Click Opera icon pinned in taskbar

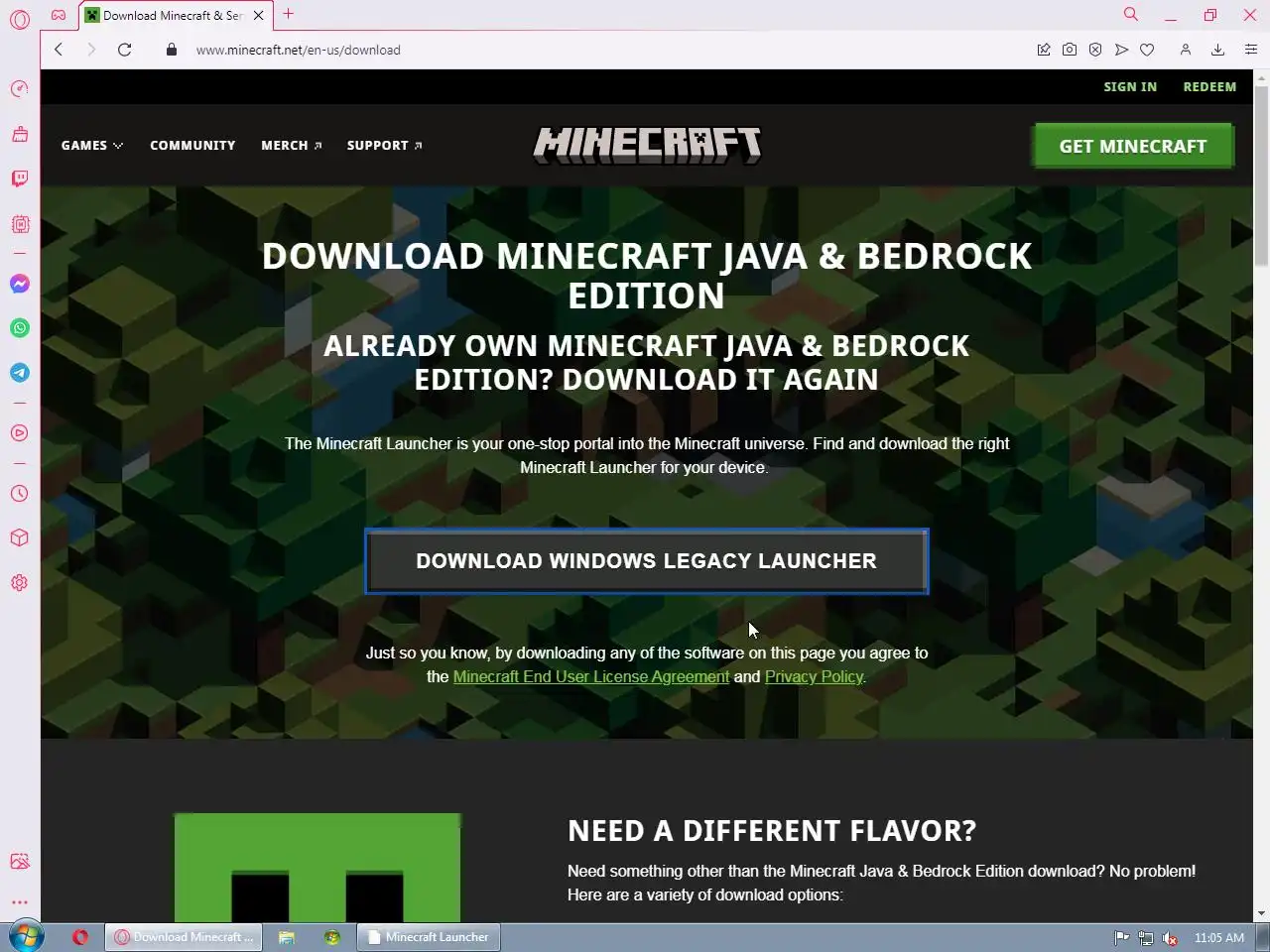coord(80,937)
